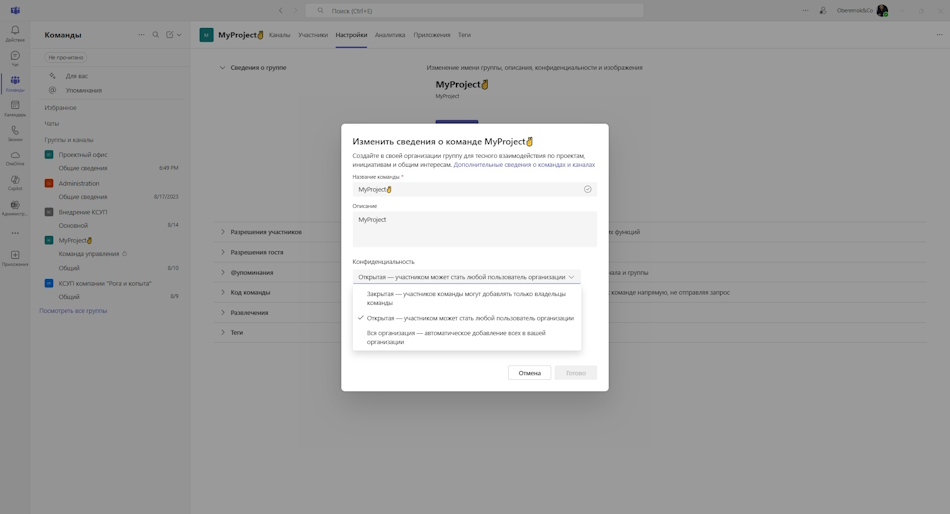This screenshot has width=950, height=514.
Task: Click the Название команды input field
Action: (x=474, y=189)
